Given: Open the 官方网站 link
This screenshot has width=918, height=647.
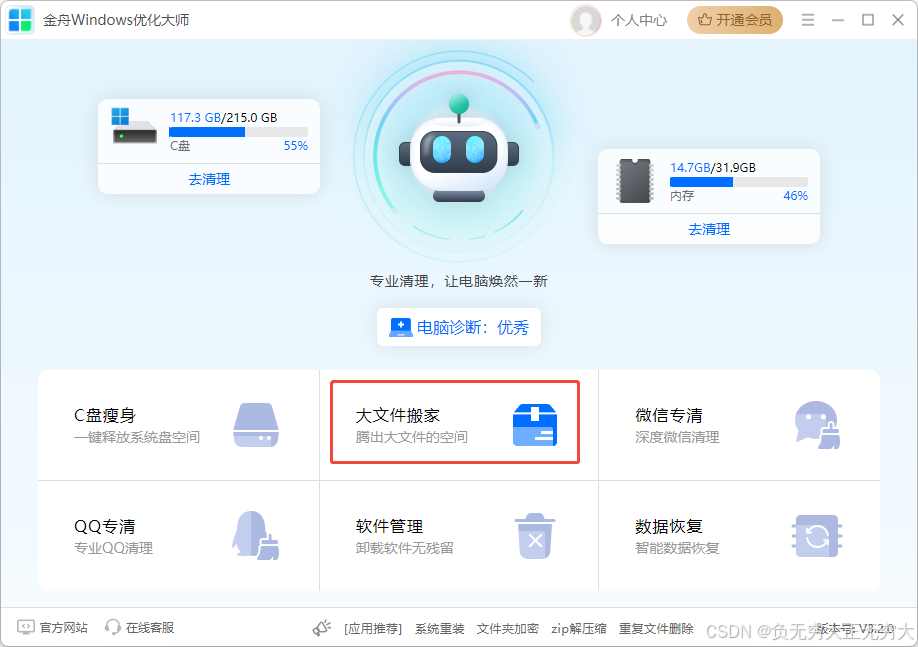Looking at the screenshot, I should 63,628.
